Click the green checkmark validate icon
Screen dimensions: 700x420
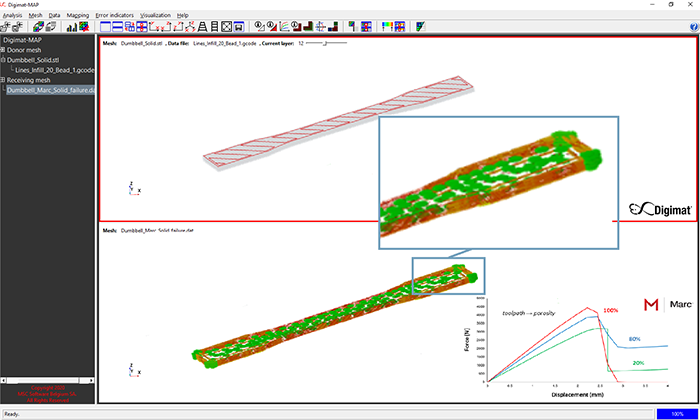[x=421, y=26]
